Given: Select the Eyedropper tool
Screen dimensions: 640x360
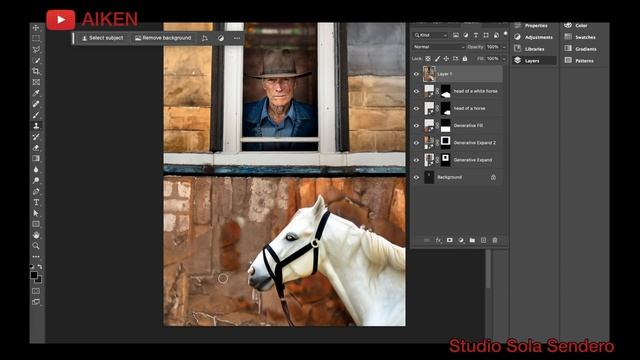Looking at the screenshot, I should (36, 93).
